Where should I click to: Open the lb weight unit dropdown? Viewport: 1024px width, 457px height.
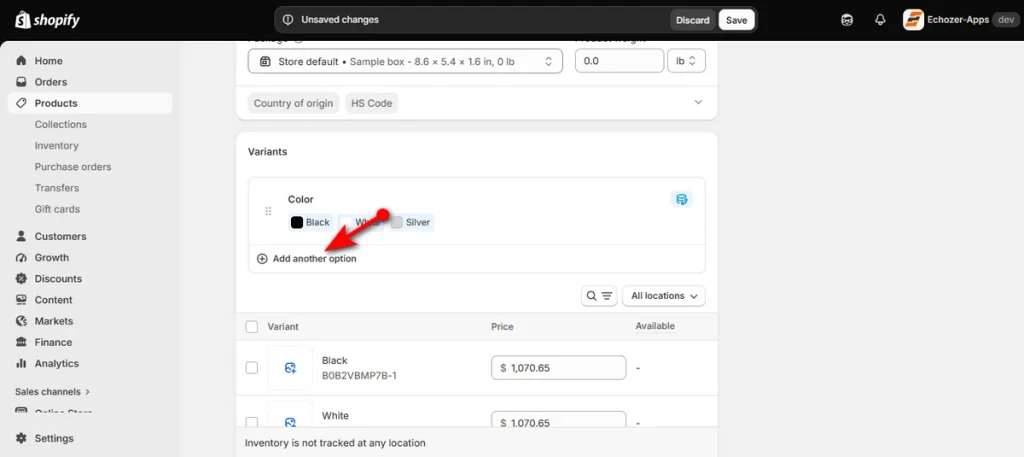coord(686,61)
